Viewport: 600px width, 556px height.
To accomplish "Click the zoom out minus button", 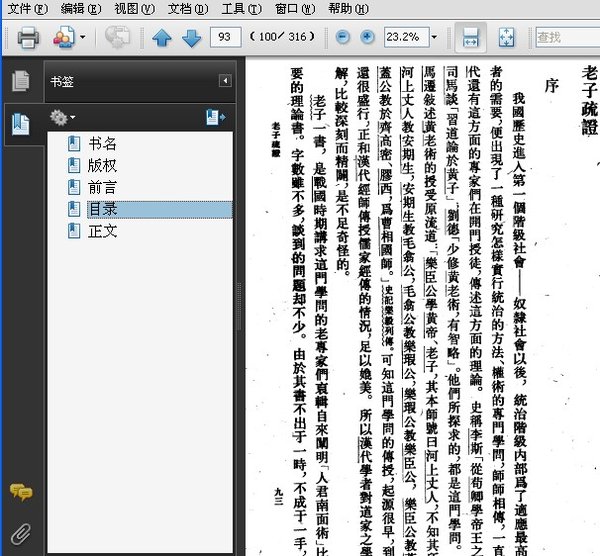I will tap(343, 37).
